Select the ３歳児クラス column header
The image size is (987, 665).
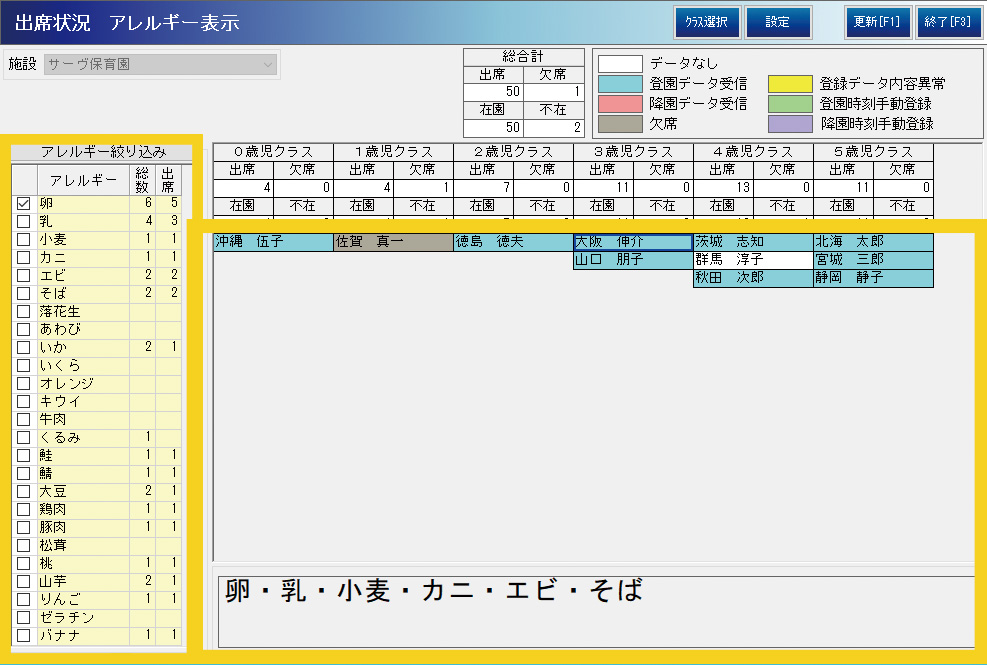pos(633,152)
